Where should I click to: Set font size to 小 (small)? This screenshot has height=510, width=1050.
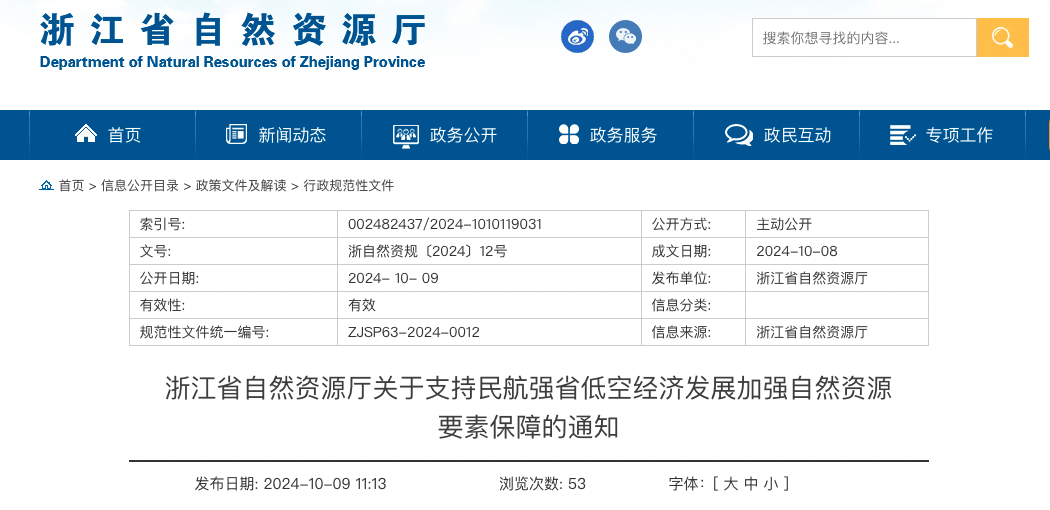click(x=770, y=484)
